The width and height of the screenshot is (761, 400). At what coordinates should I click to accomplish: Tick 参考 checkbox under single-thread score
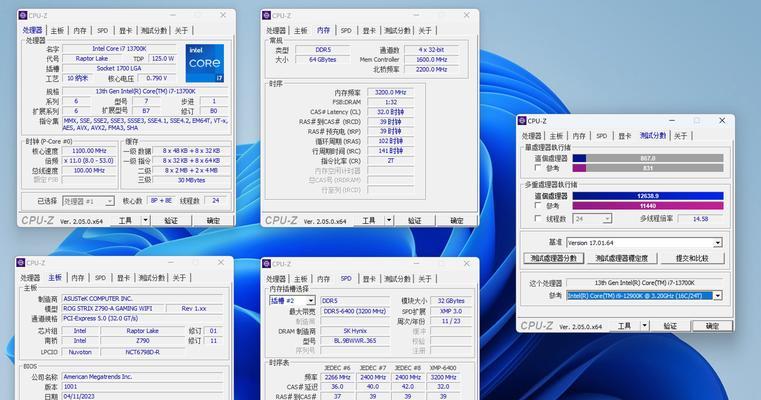point(537,167)
